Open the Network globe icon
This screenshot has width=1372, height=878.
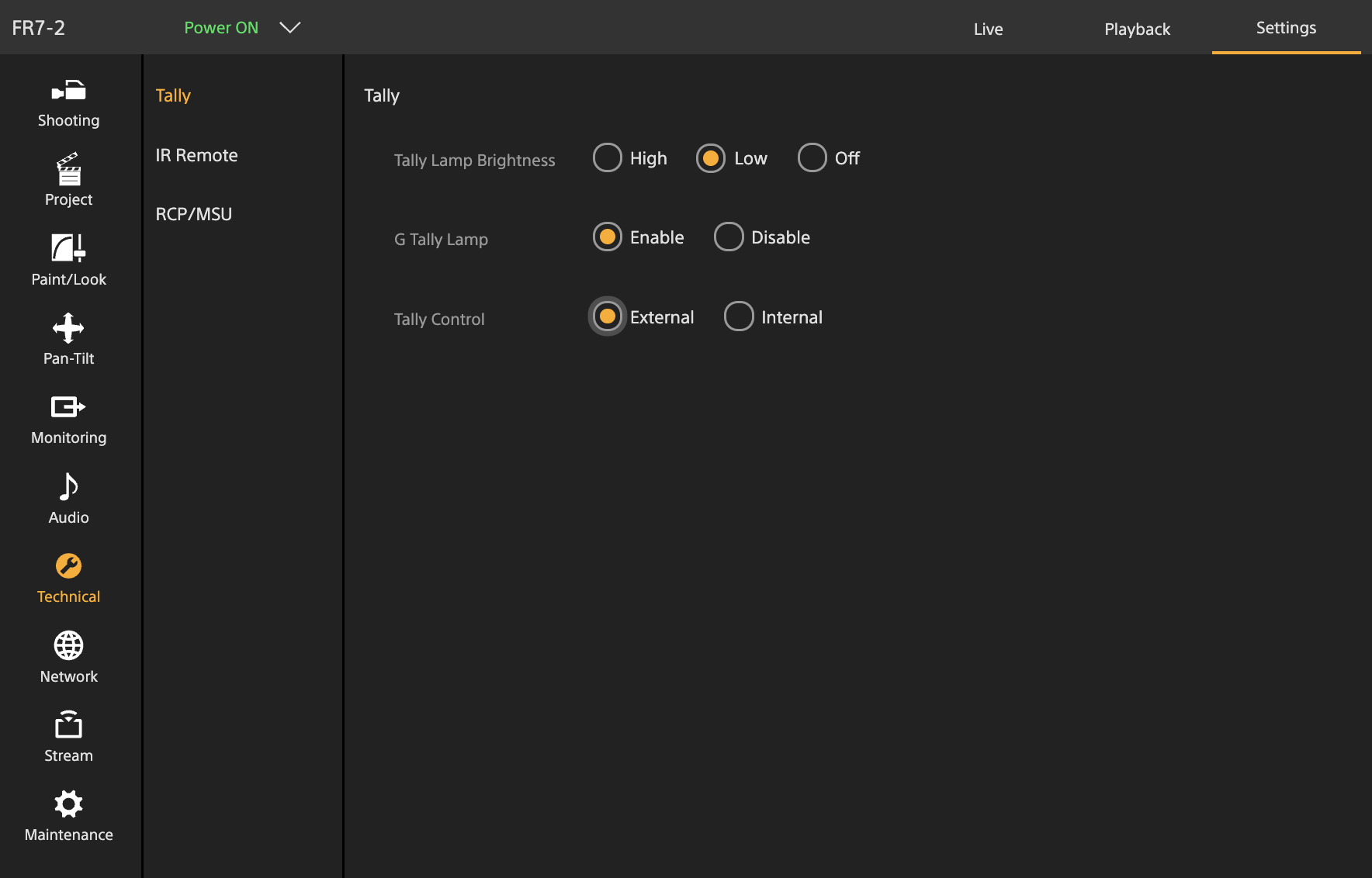[68, 645]
